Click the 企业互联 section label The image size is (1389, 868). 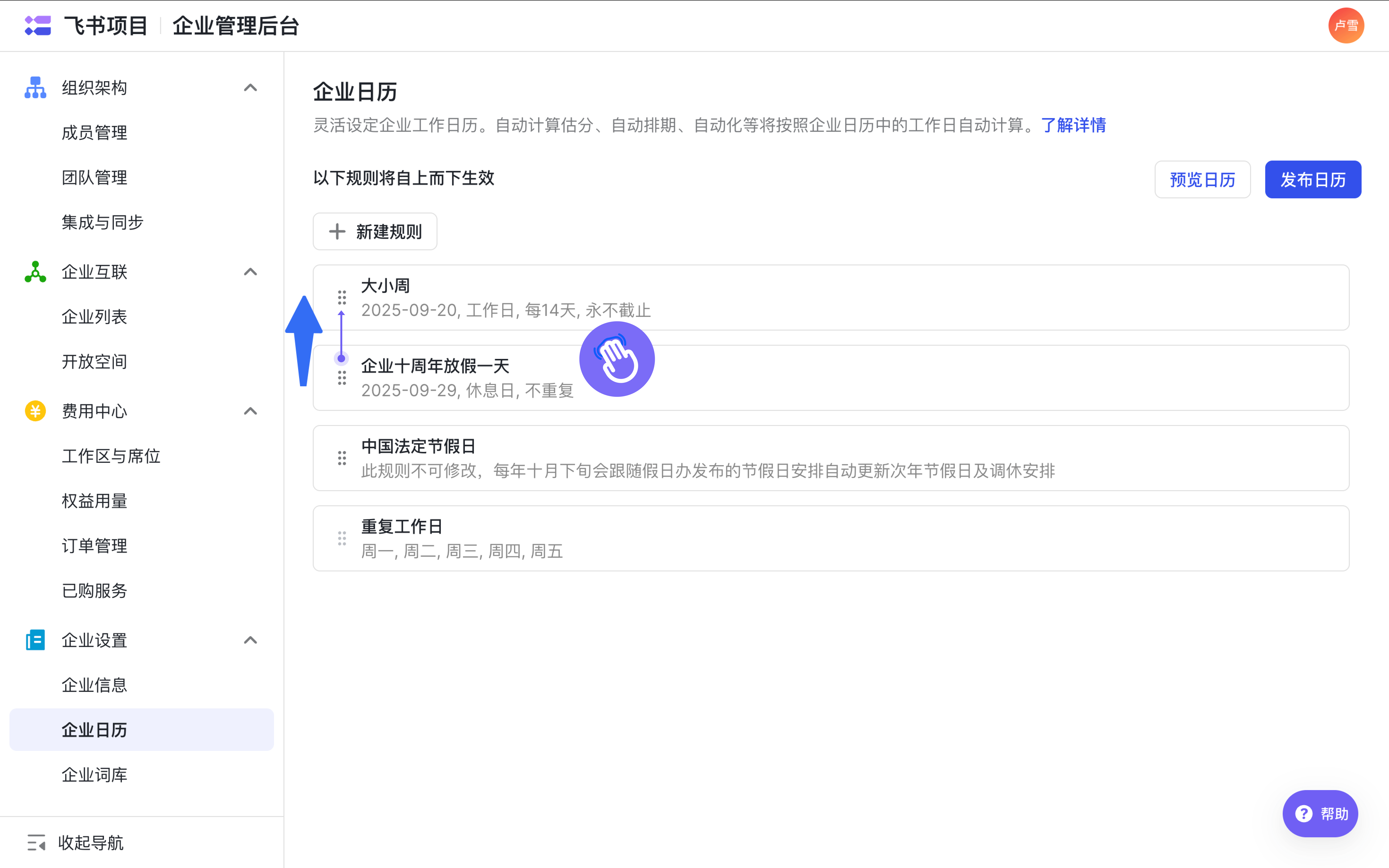click(x=95, y=272)
